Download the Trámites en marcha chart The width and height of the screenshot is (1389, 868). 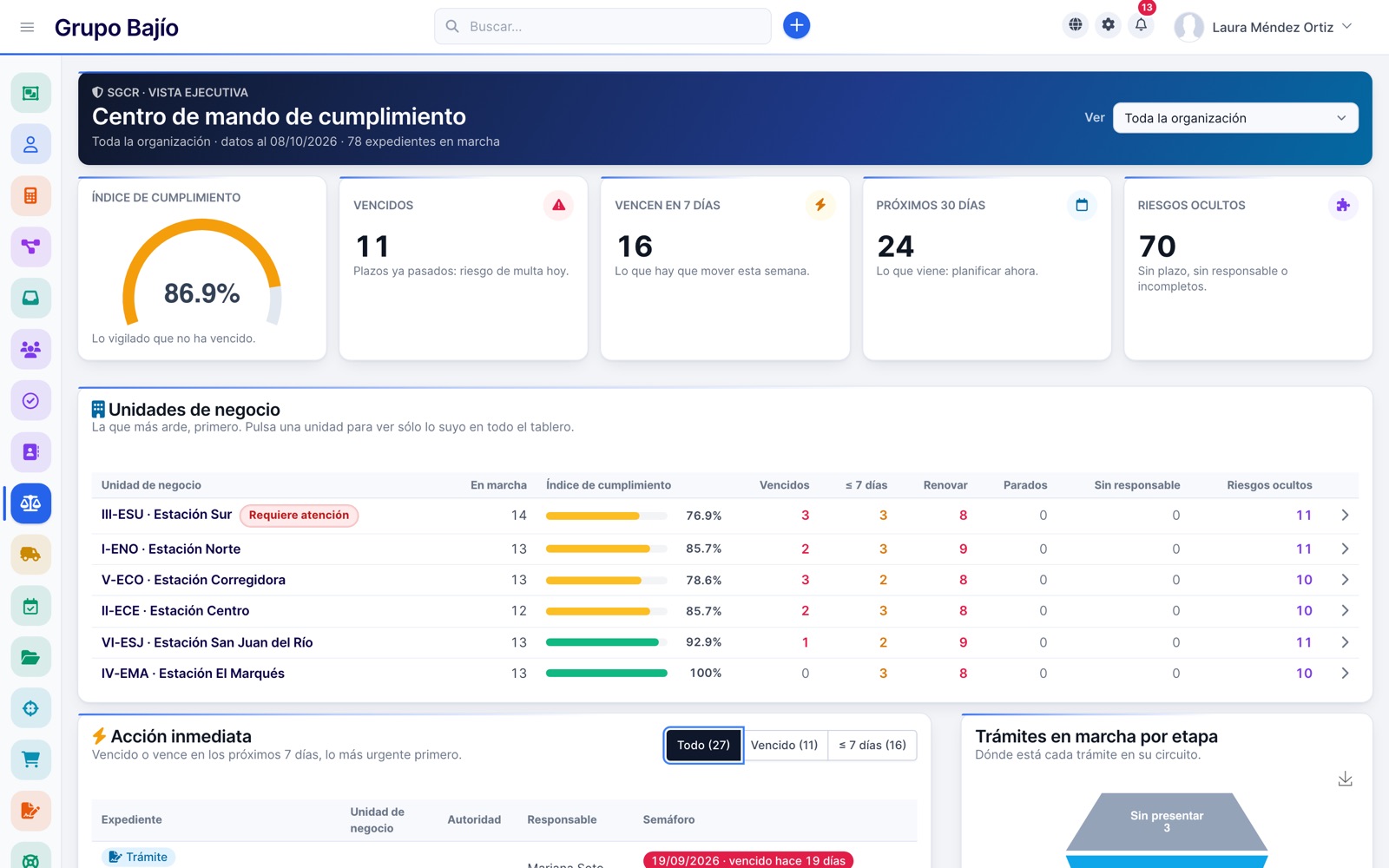pos(1345,779)
